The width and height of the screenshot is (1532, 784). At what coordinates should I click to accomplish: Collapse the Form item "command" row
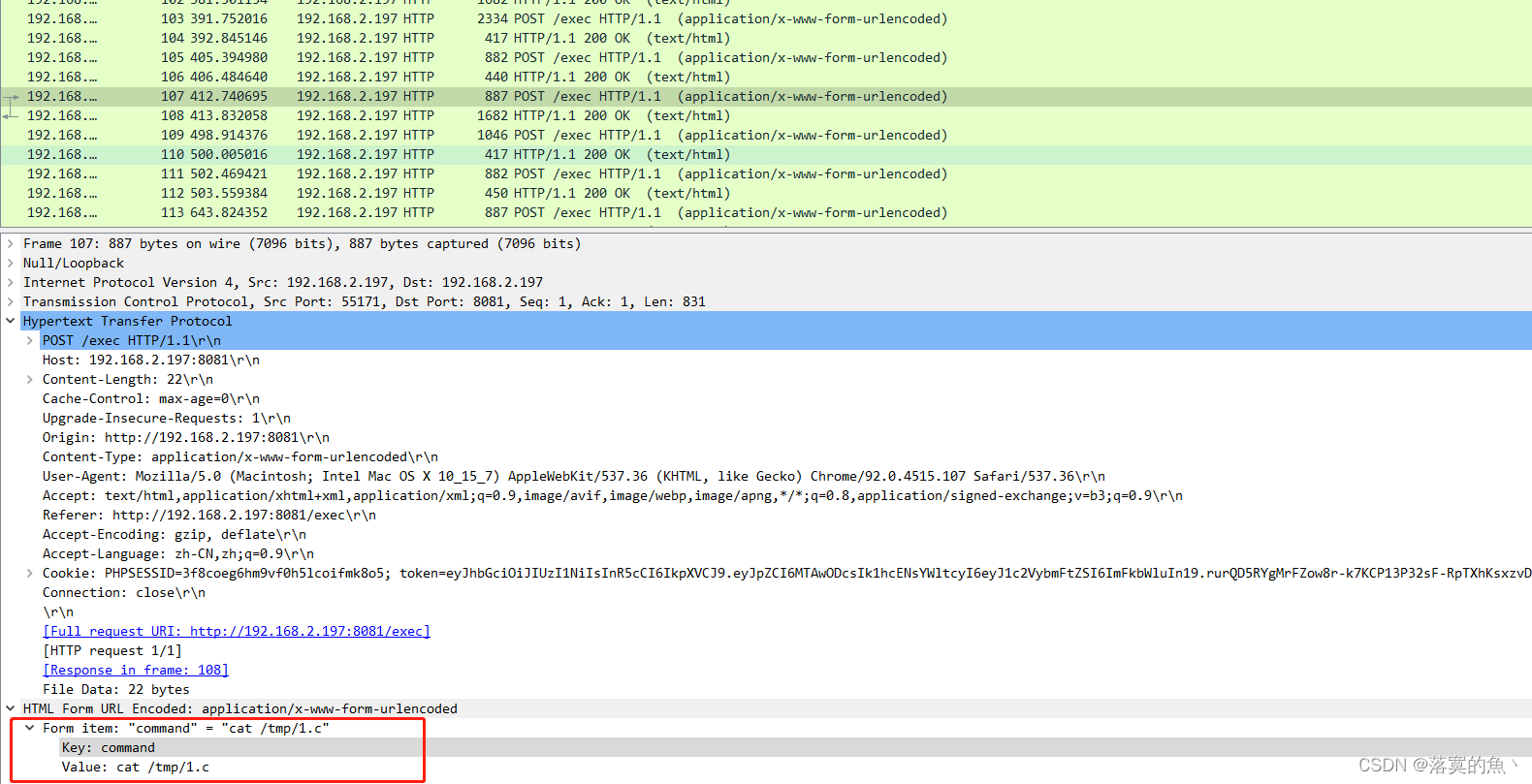[x=30, y=728]
